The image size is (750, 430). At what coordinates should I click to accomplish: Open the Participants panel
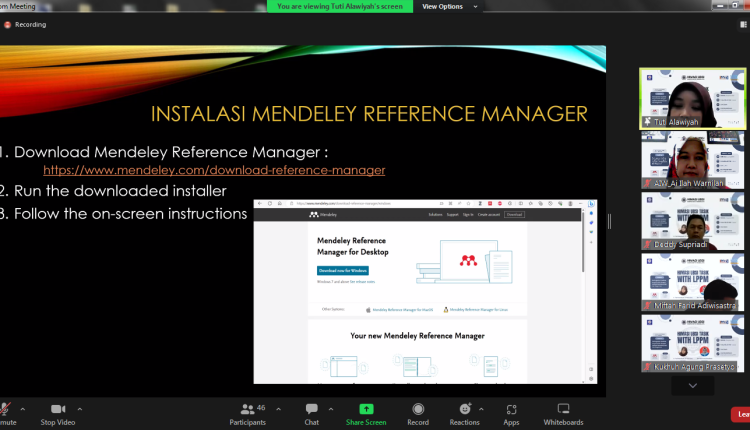pyautogui.click(x=247, y=414)
